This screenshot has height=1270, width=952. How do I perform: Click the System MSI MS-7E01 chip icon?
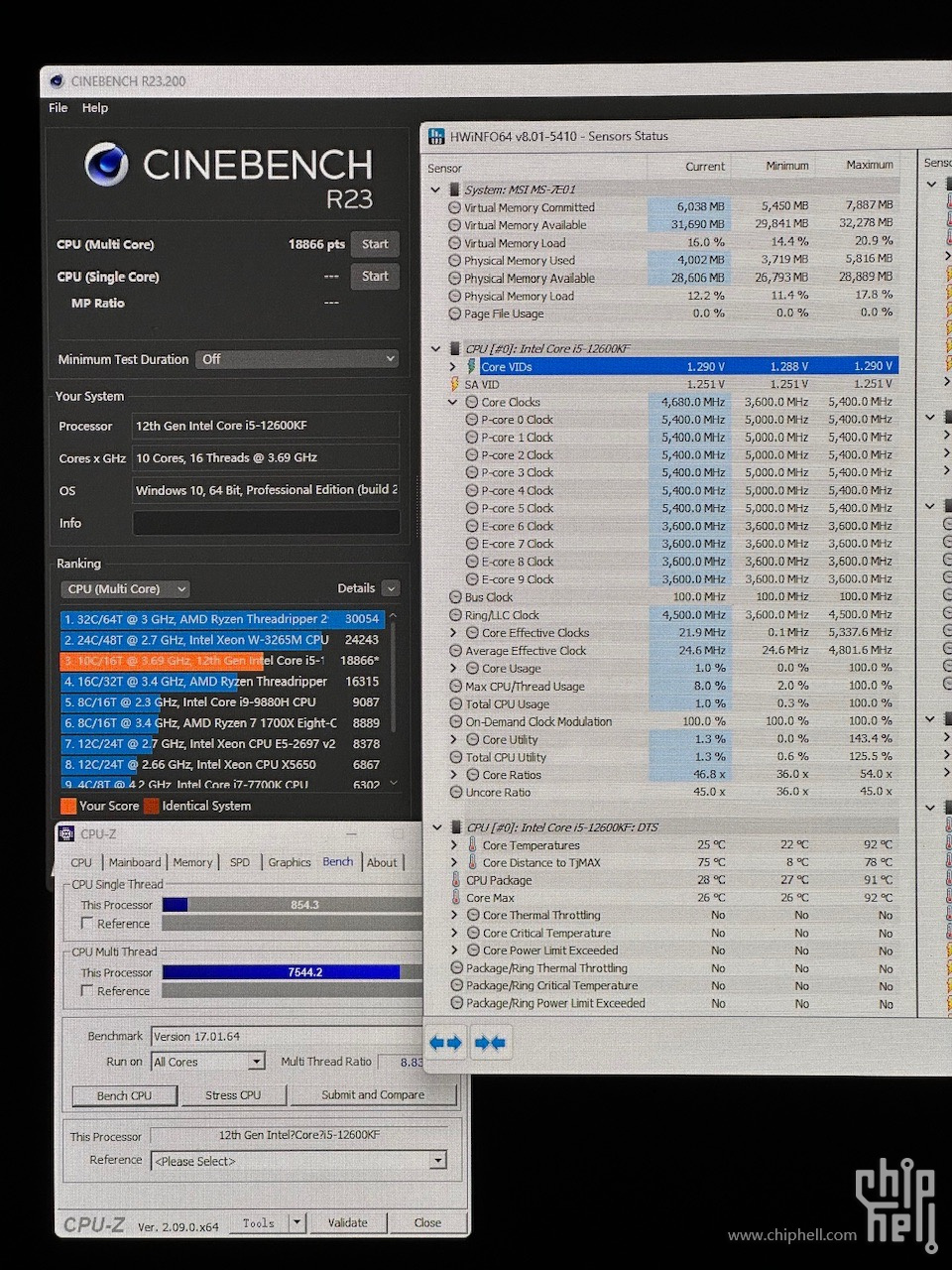coord(455,189)
